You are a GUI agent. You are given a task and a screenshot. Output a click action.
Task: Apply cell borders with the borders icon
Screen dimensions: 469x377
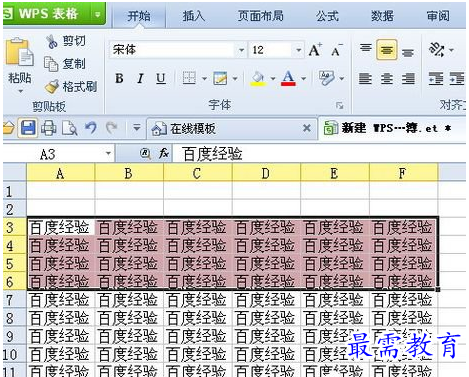pyautogui.click(x=189, y=79)
